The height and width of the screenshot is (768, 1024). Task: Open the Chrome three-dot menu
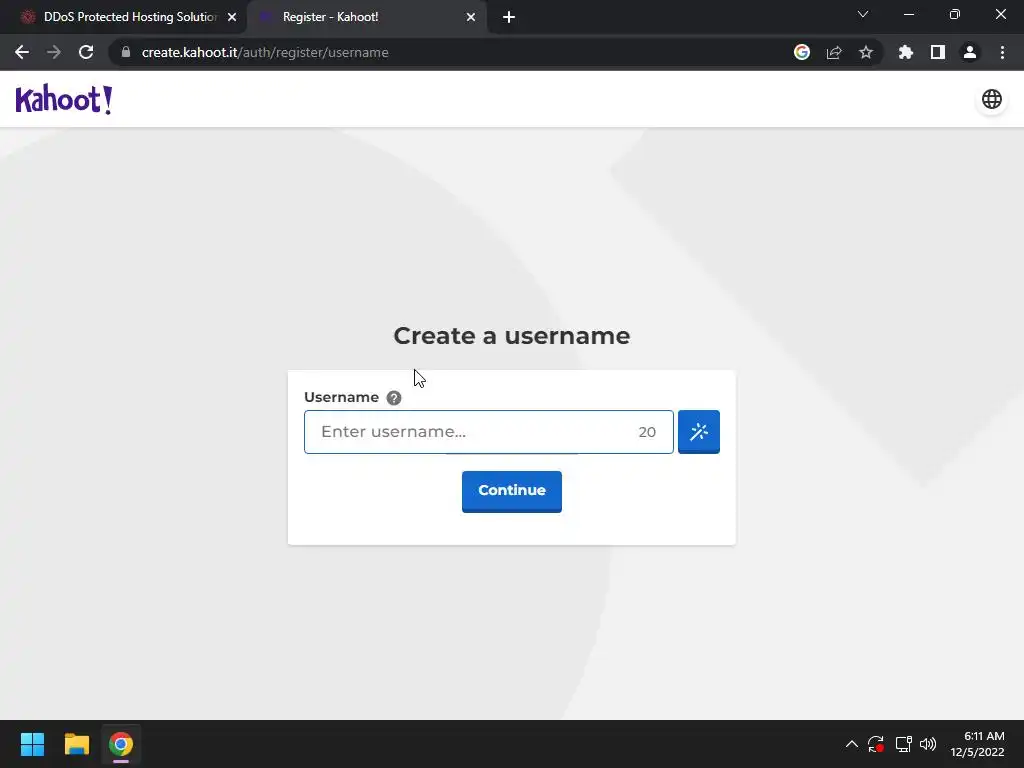click(1002, 52)
